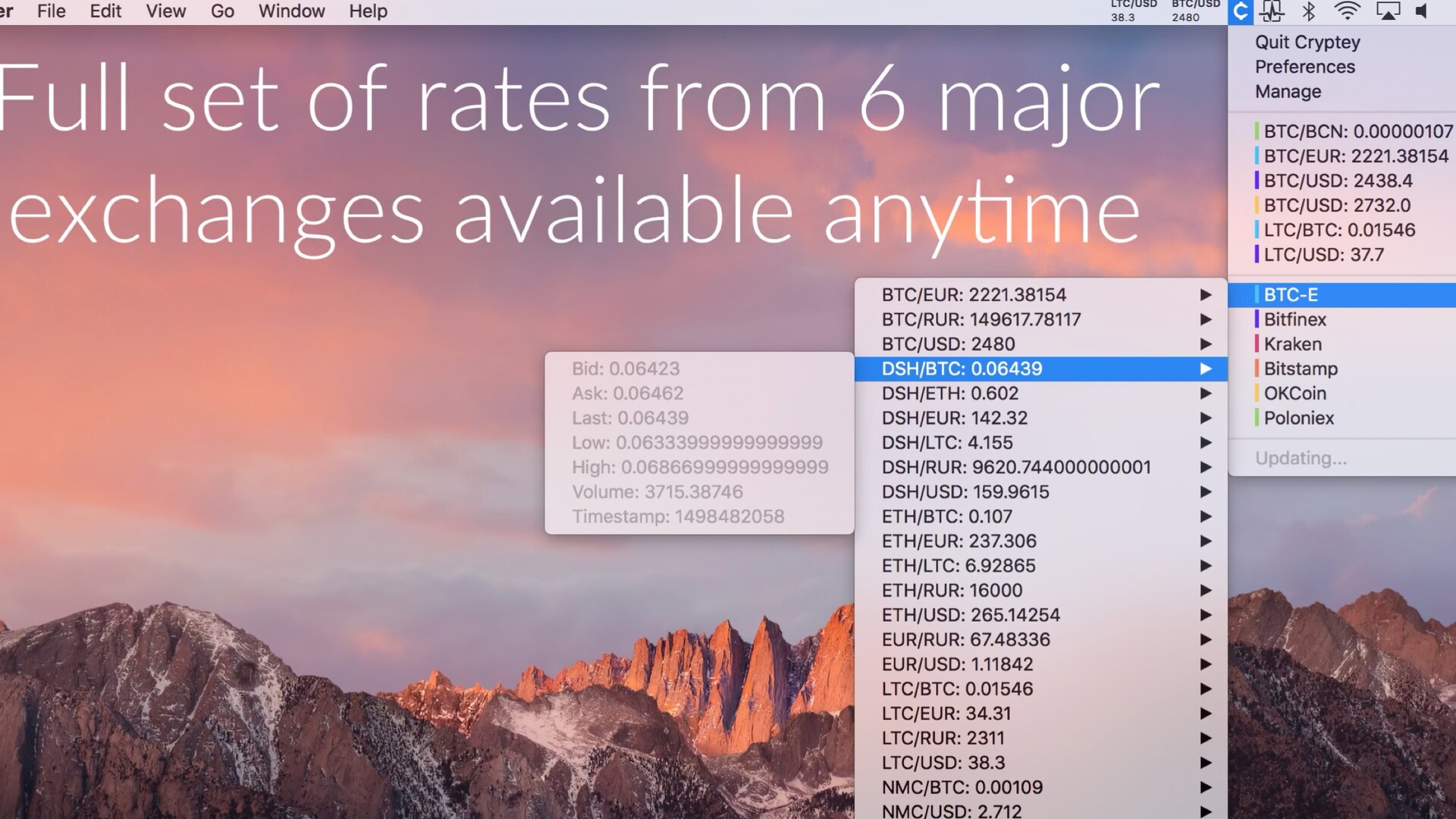Select the EUR/RUR: 67.48336 row
1456x819 pixels.
click(x=1040, y=640)
